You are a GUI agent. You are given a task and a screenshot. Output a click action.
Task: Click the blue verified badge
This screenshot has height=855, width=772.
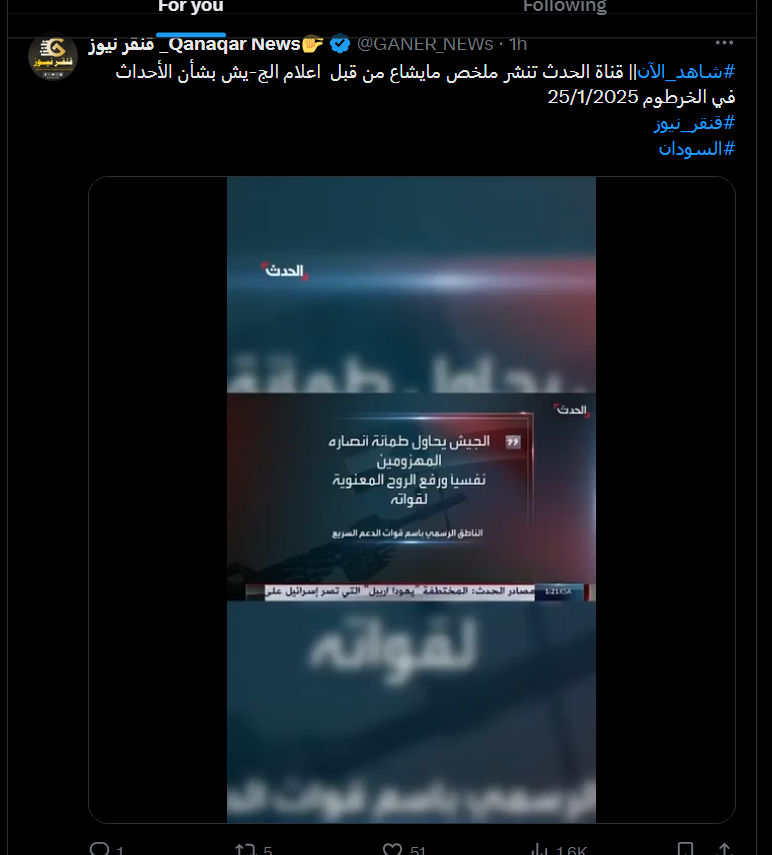(340, 44)
